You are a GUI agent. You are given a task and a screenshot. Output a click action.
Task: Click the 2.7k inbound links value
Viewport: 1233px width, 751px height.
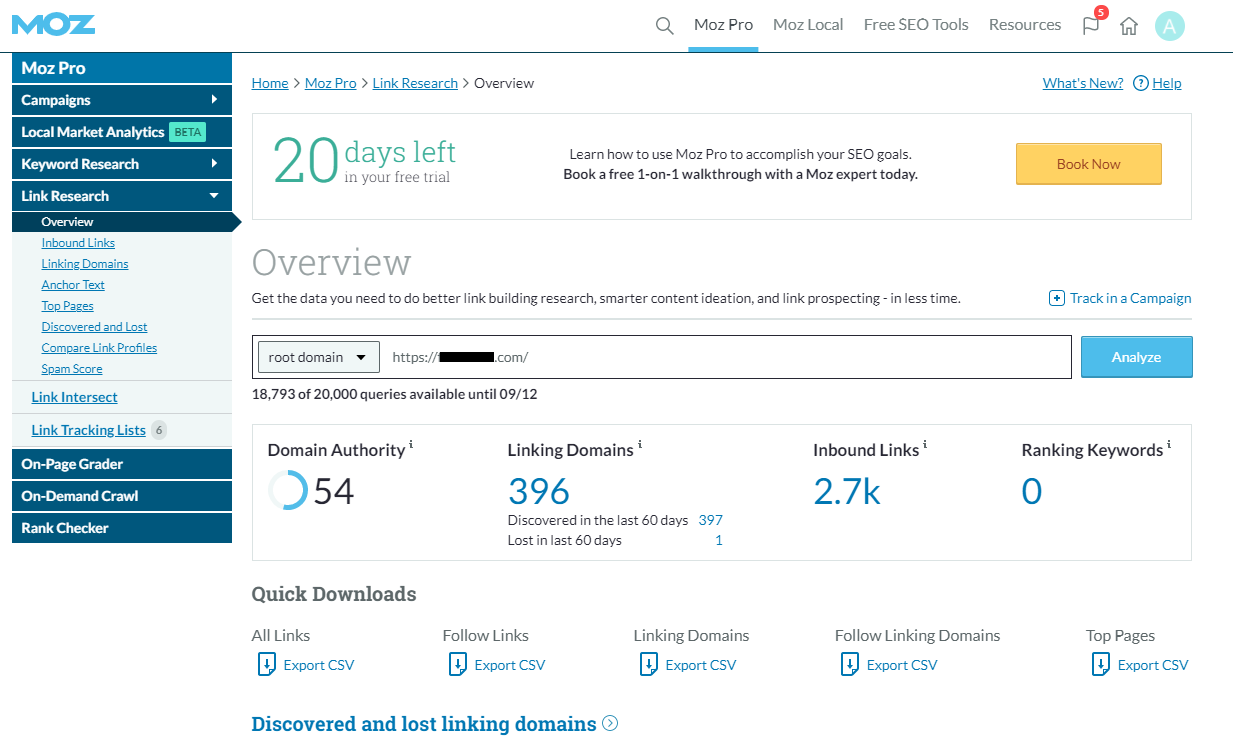click(847, 491)
